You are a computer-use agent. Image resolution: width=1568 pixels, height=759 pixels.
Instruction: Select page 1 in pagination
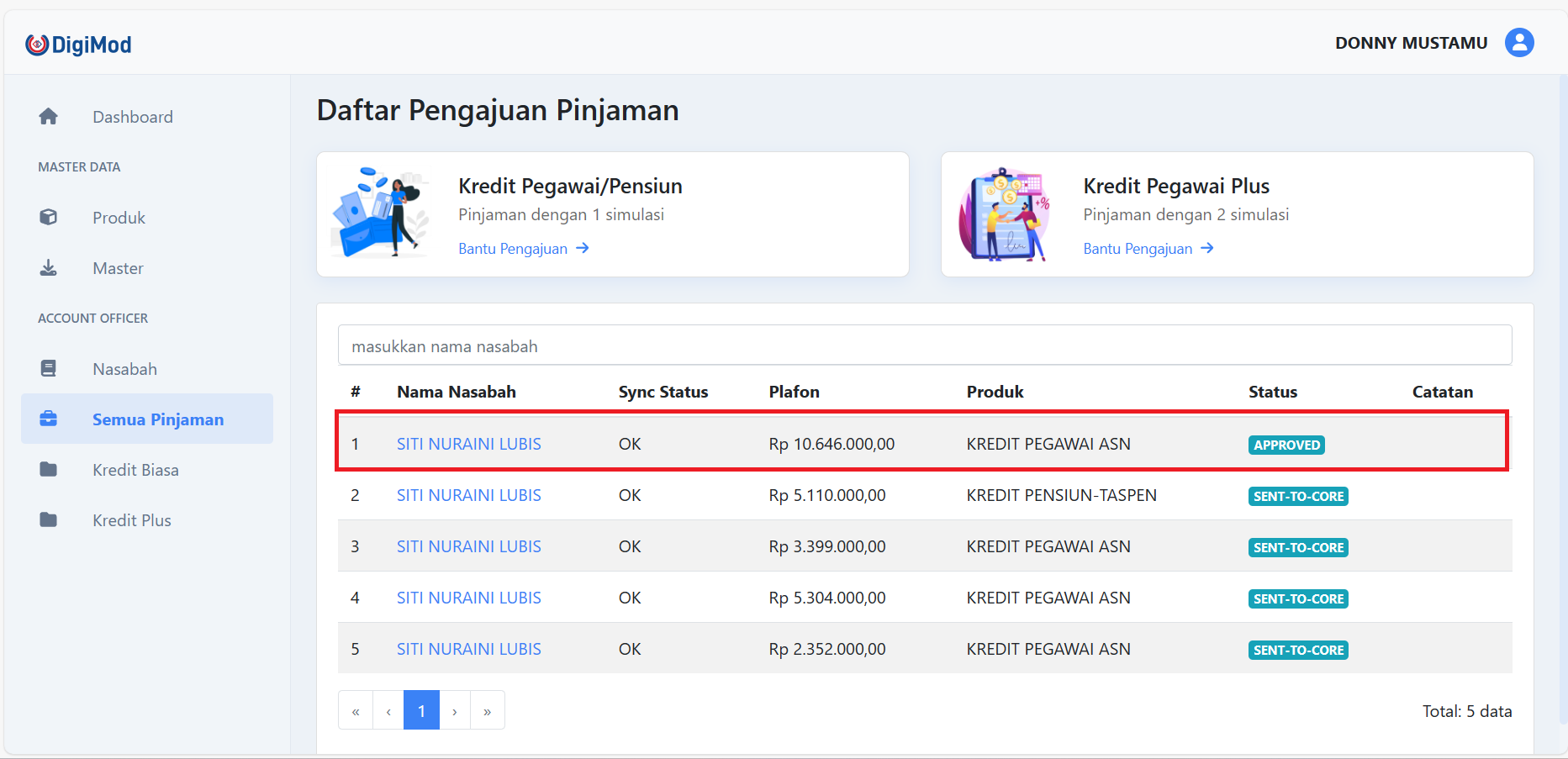[x=421, y=711]
